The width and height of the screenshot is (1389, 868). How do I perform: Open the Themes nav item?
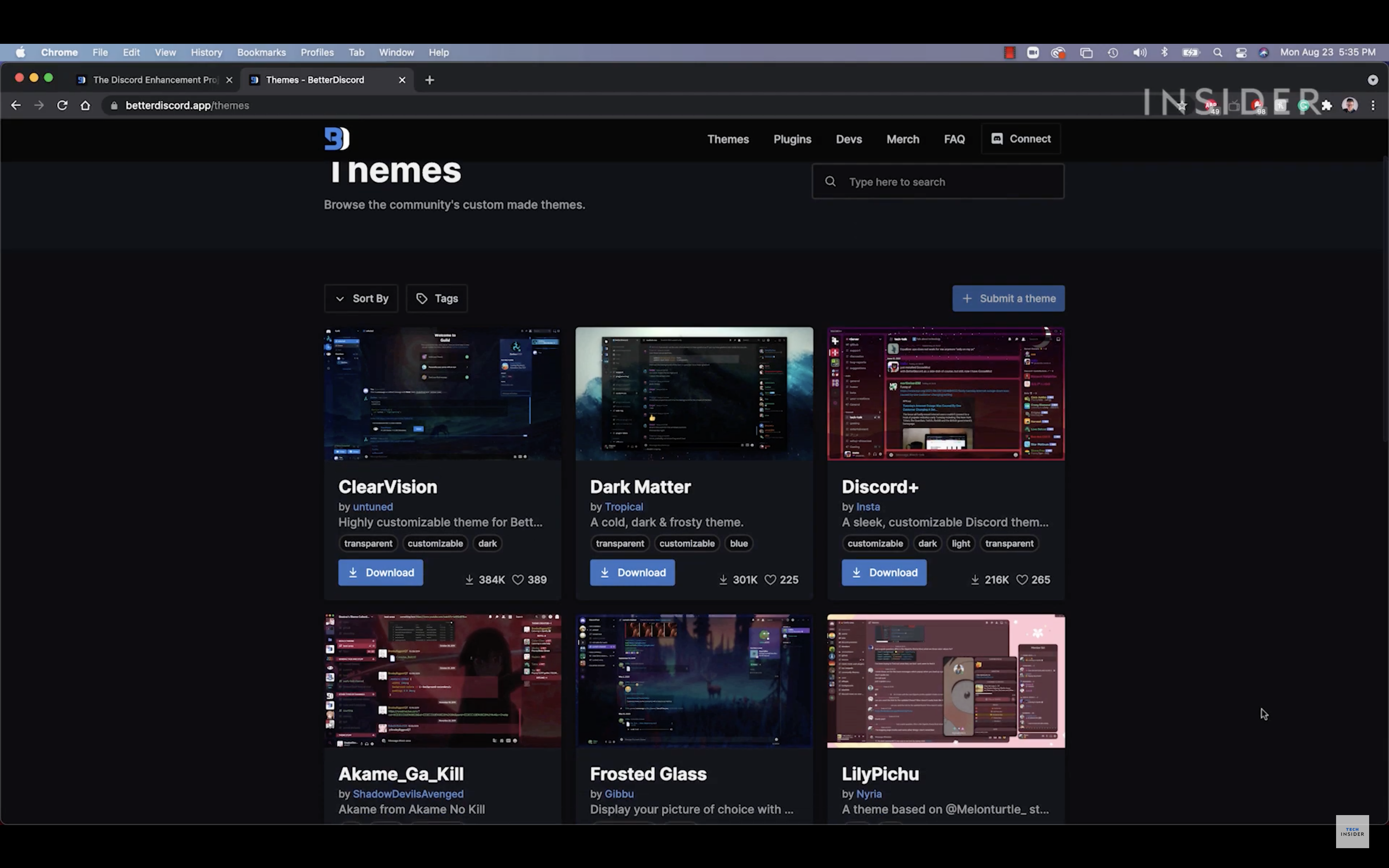pos(728,139)
